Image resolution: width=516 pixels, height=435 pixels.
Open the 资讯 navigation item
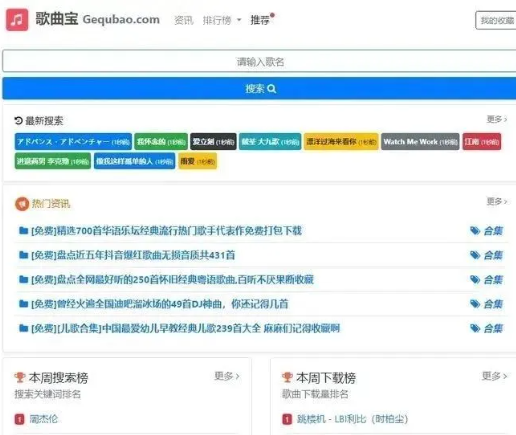tap(184, 20)
